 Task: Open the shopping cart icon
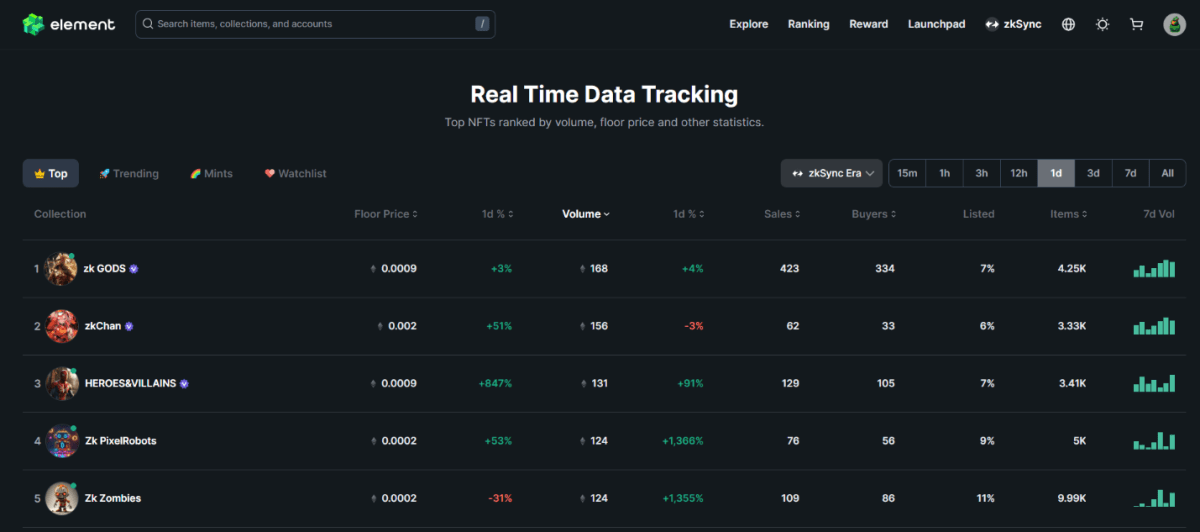coord(1136,24)
